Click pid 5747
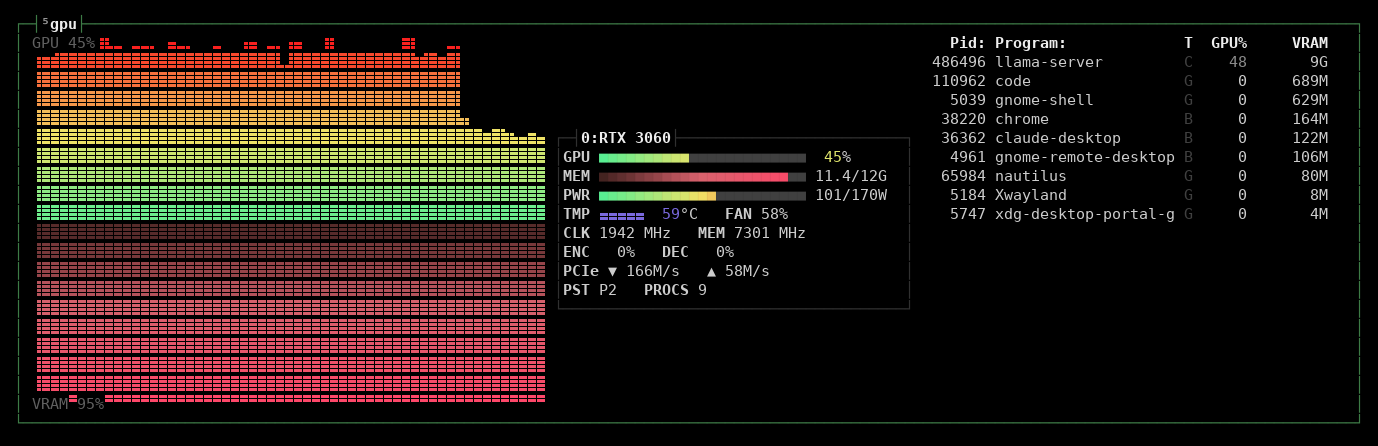 [x=968, y=214]
